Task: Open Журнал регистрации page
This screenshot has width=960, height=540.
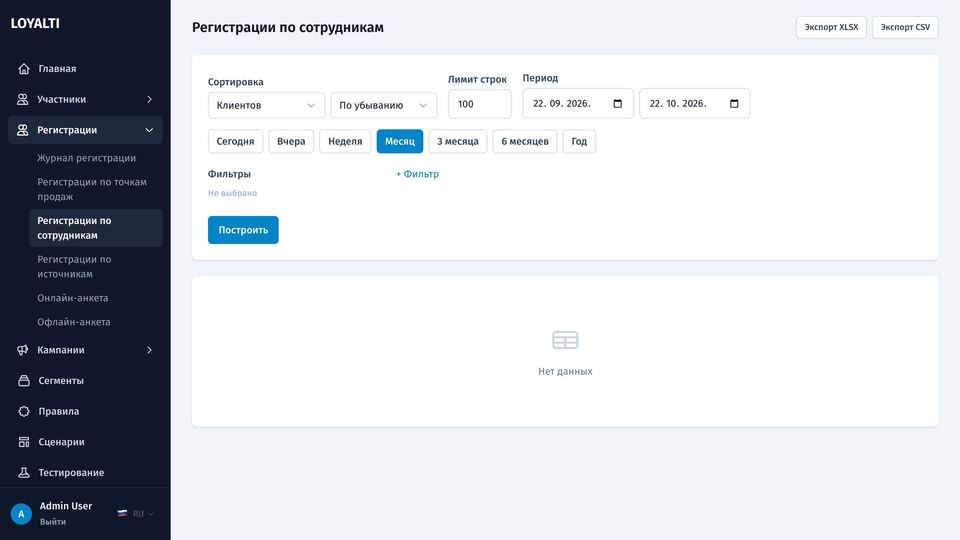Action: click(86, 158)
